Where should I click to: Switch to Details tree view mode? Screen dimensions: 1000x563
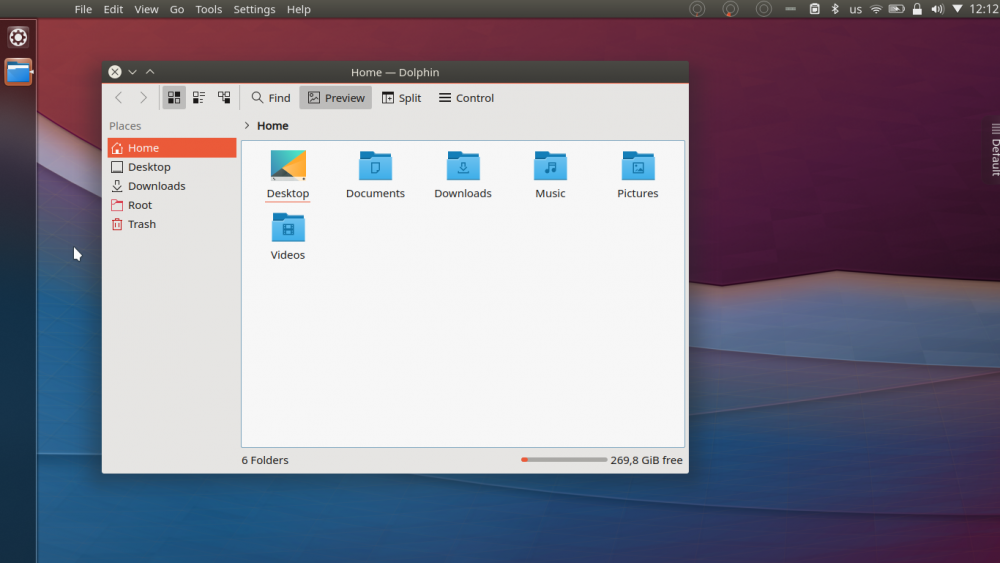click(224, 98)
